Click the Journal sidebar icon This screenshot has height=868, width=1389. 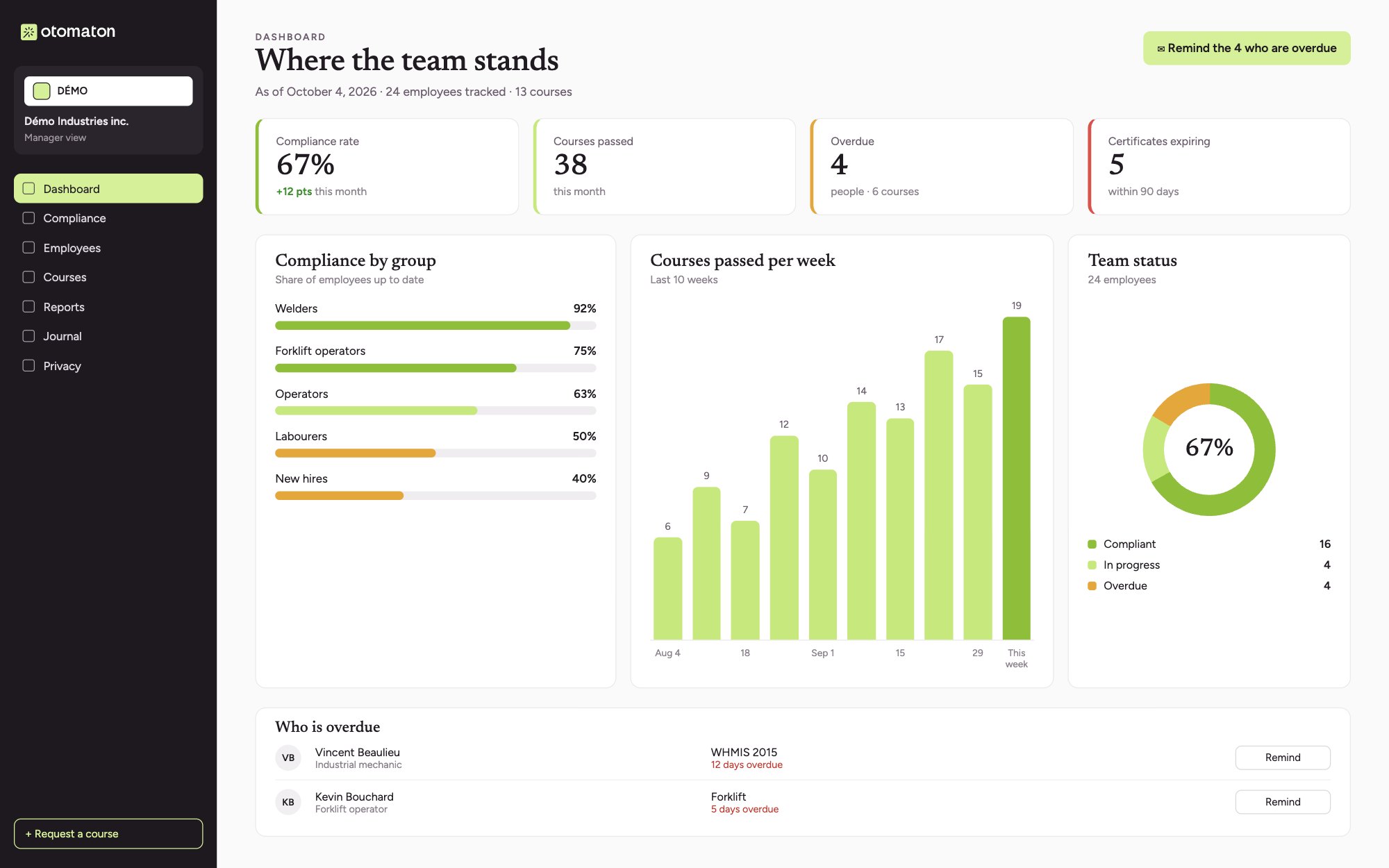(x=28, y=336)
